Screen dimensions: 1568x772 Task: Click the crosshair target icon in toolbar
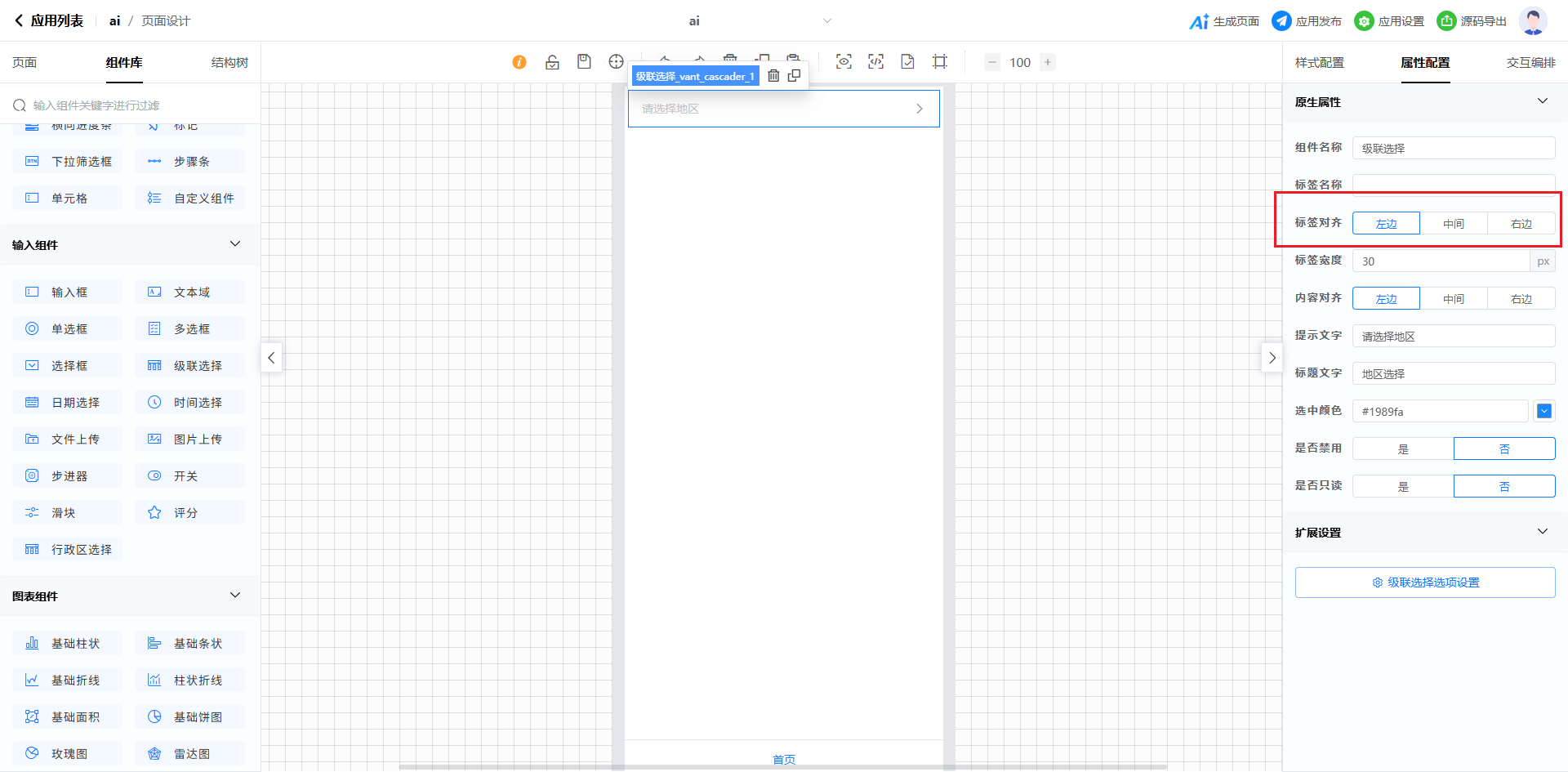tap(616, 62)
